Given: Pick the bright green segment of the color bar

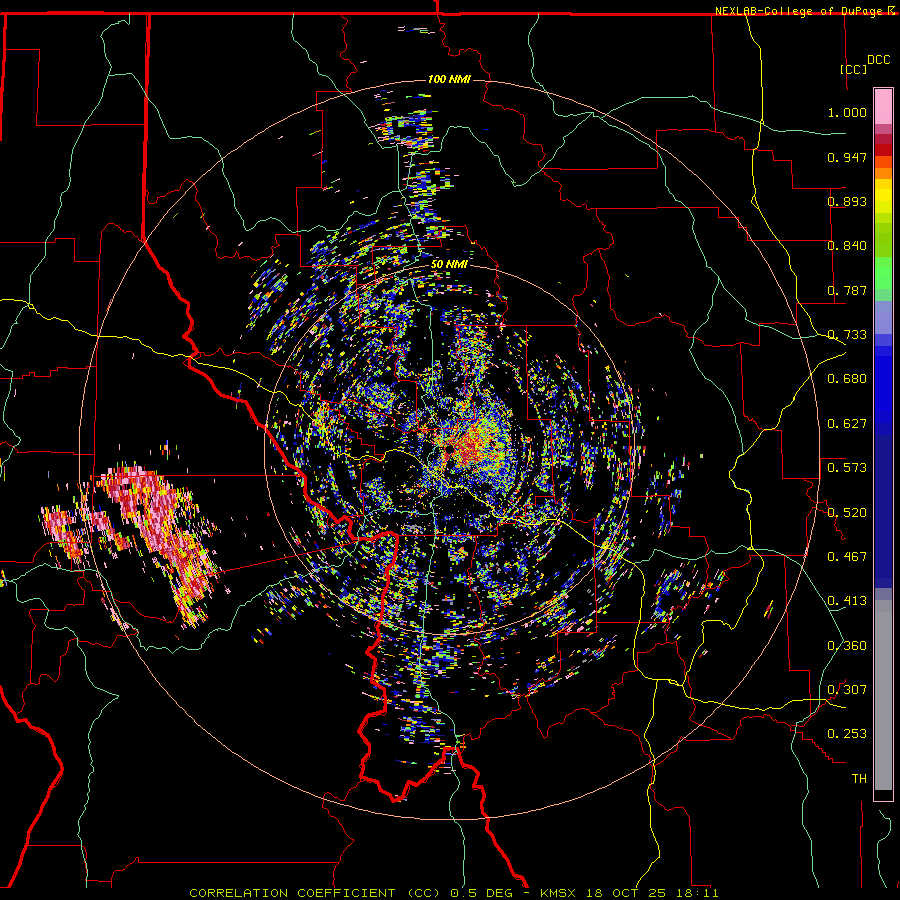Looking at the screenshot, I should tap(883, 273).
